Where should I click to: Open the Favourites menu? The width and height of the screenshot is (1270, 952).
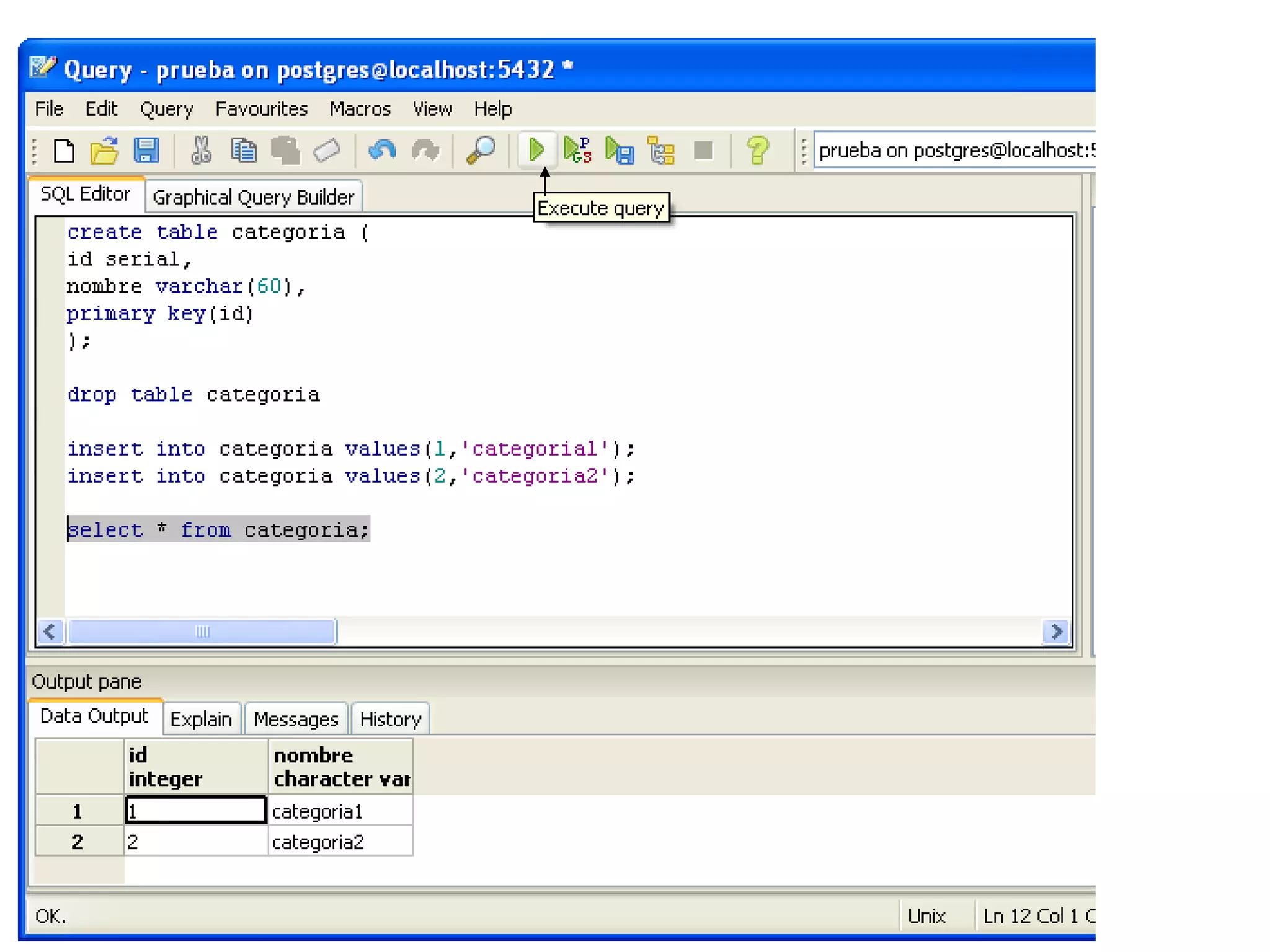[261, 109]
